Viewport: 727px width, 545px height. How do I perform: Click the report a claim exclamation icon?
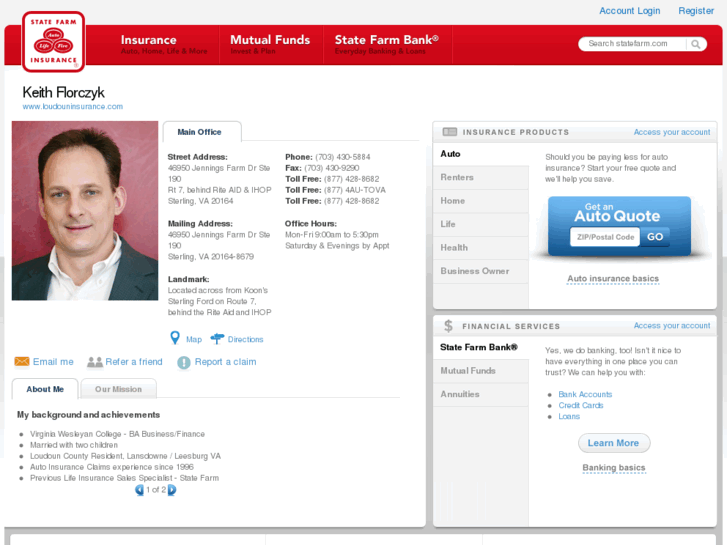click(184, 362)
